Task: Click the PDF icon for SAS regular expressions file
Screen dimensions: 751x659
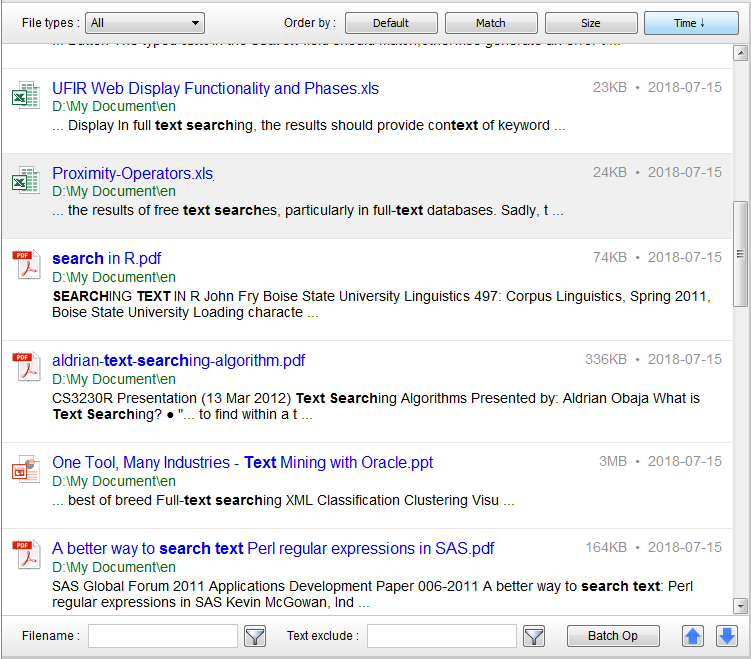Action: (x=25, y=556)
